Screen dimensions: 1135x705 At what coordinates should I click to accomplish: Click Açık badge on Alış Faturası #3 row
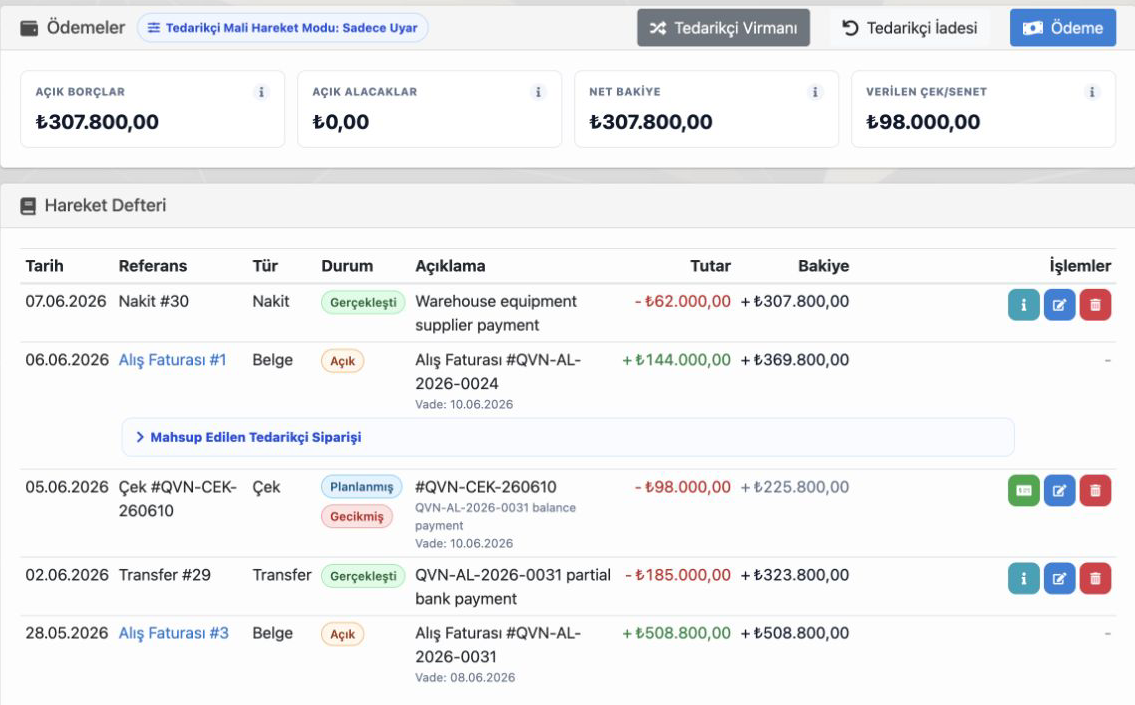click(342, 634)
